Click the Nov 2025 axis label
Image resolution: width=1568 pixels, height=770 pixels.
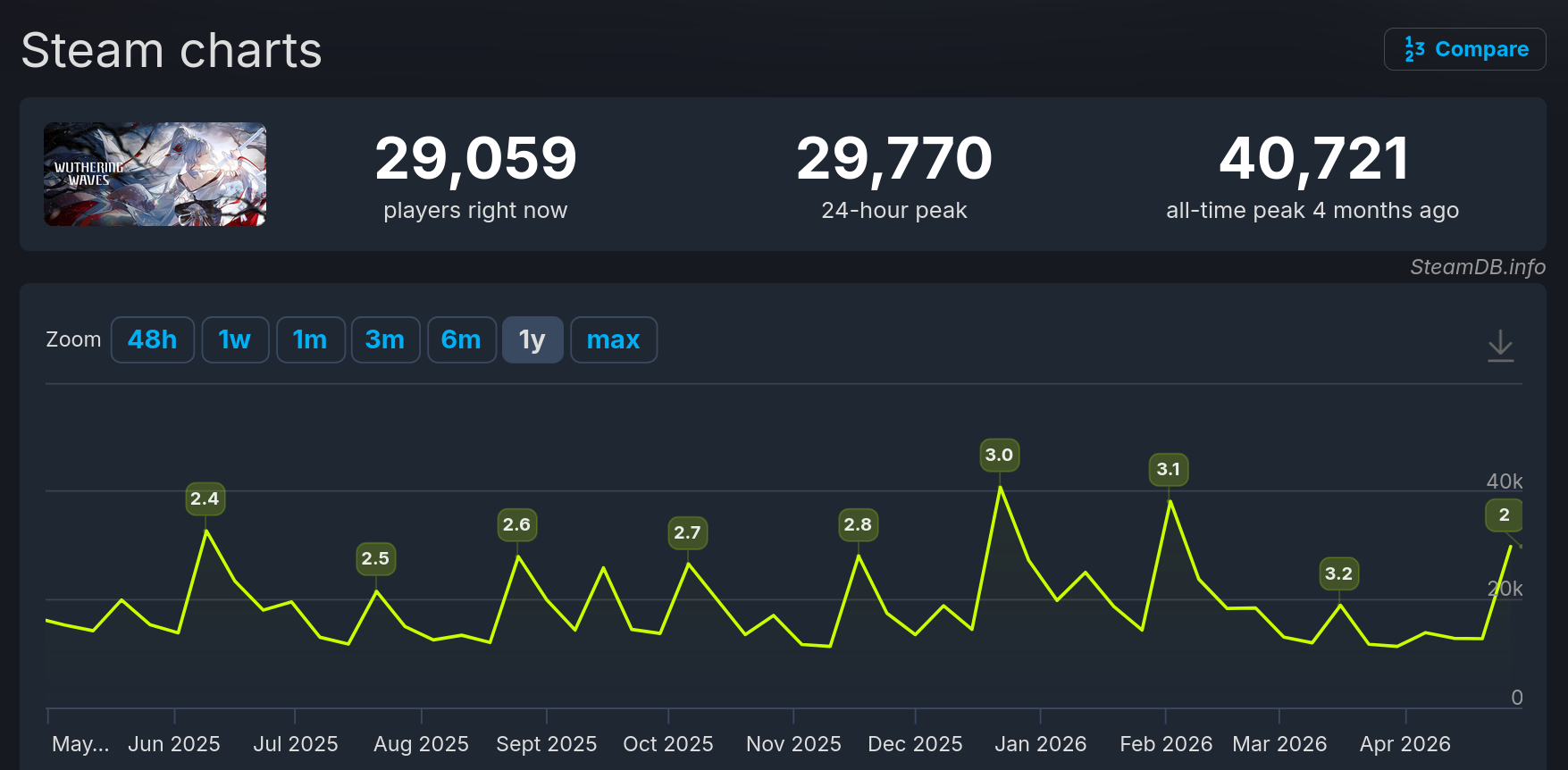(793, 744)
